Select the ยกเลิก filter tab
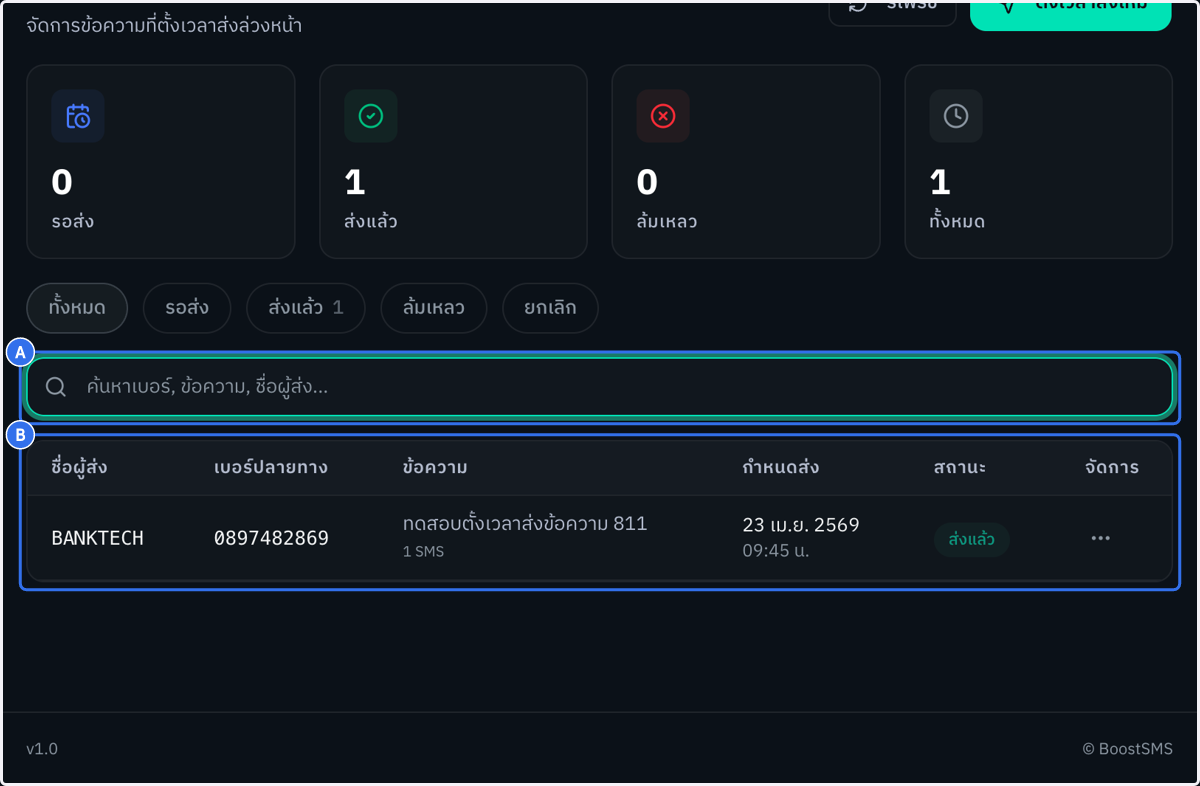The width and height of the screenshot is (1200, 786). pyautogui.click(x=550, y=308)
